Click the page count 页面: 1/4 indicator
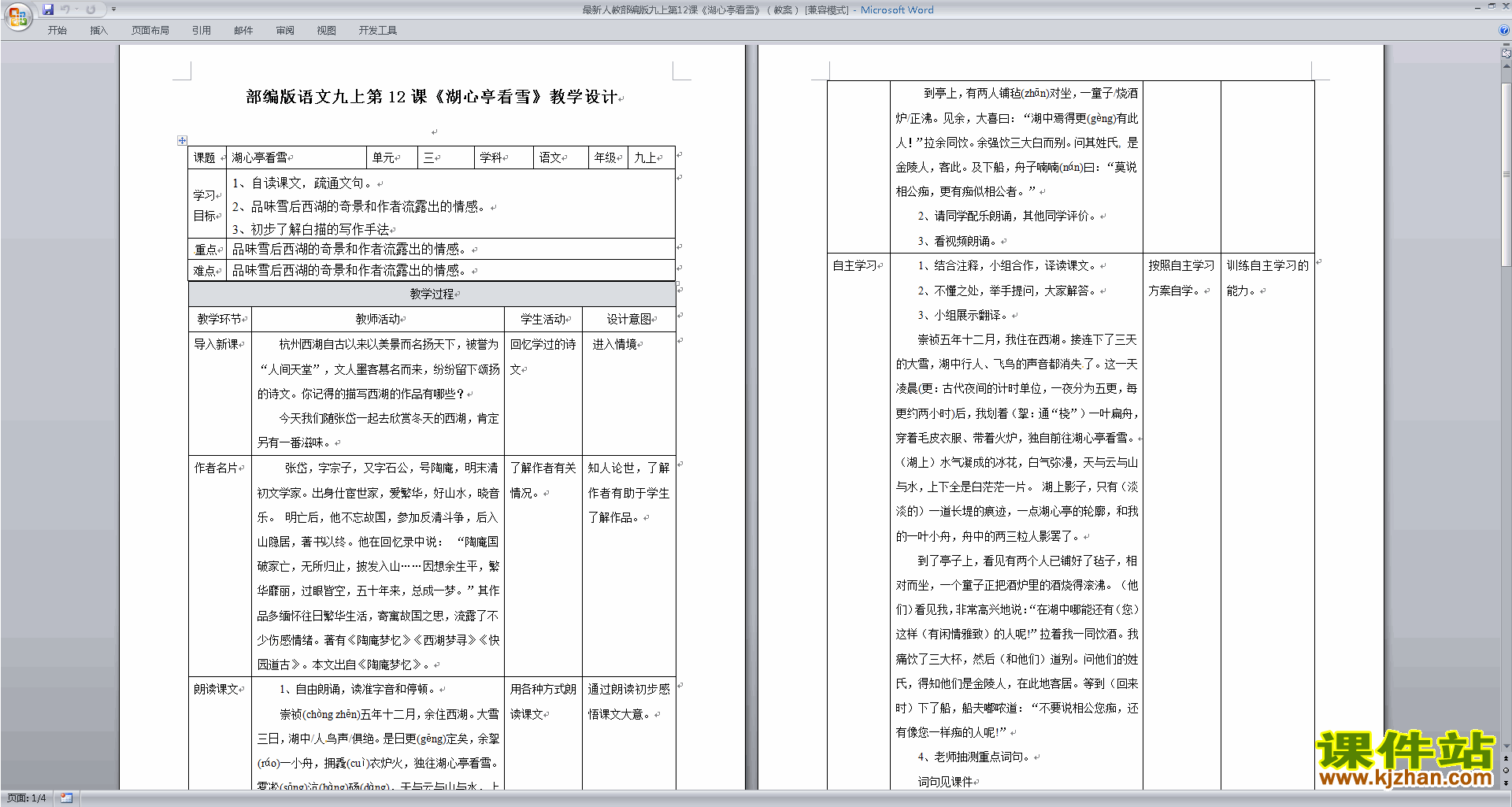Screen dimensions: 1512x807 tap(27, 798)
